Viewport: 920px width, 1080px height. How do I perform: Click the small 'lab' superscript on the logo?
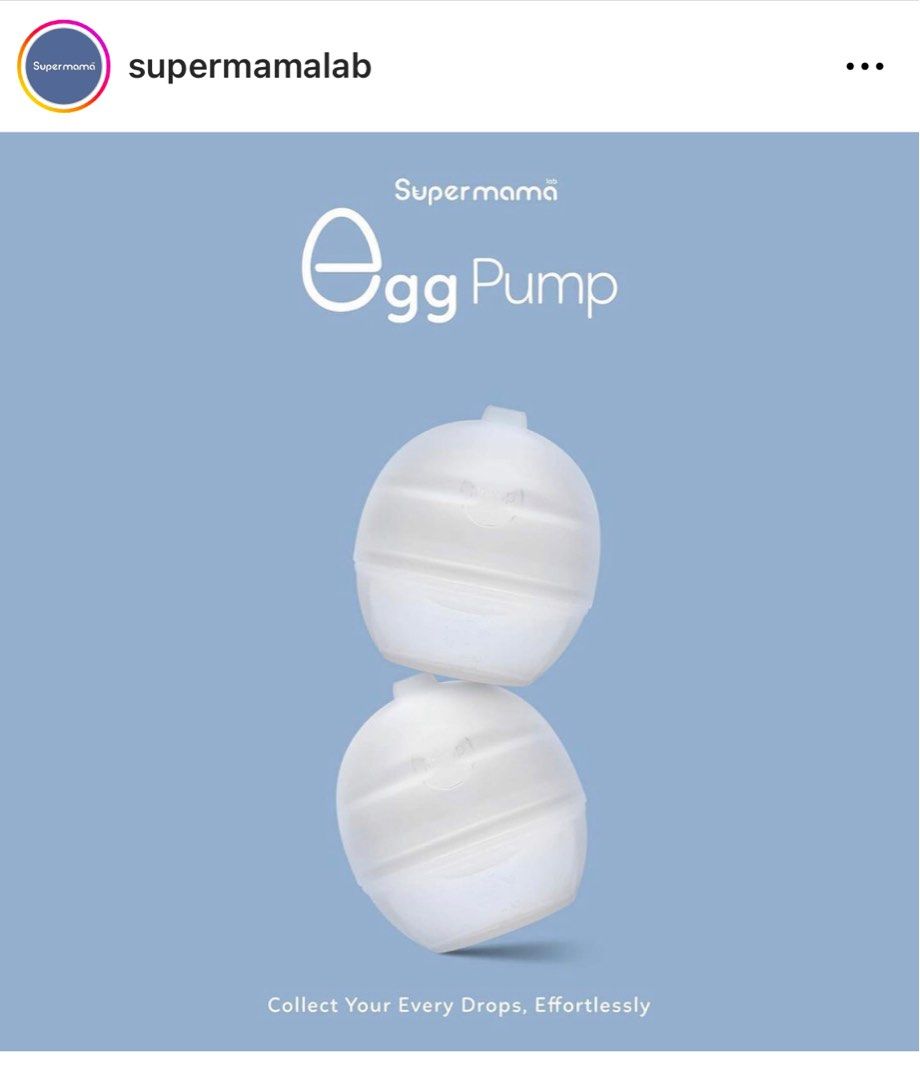pyautogui.click(x=551, y=181)
